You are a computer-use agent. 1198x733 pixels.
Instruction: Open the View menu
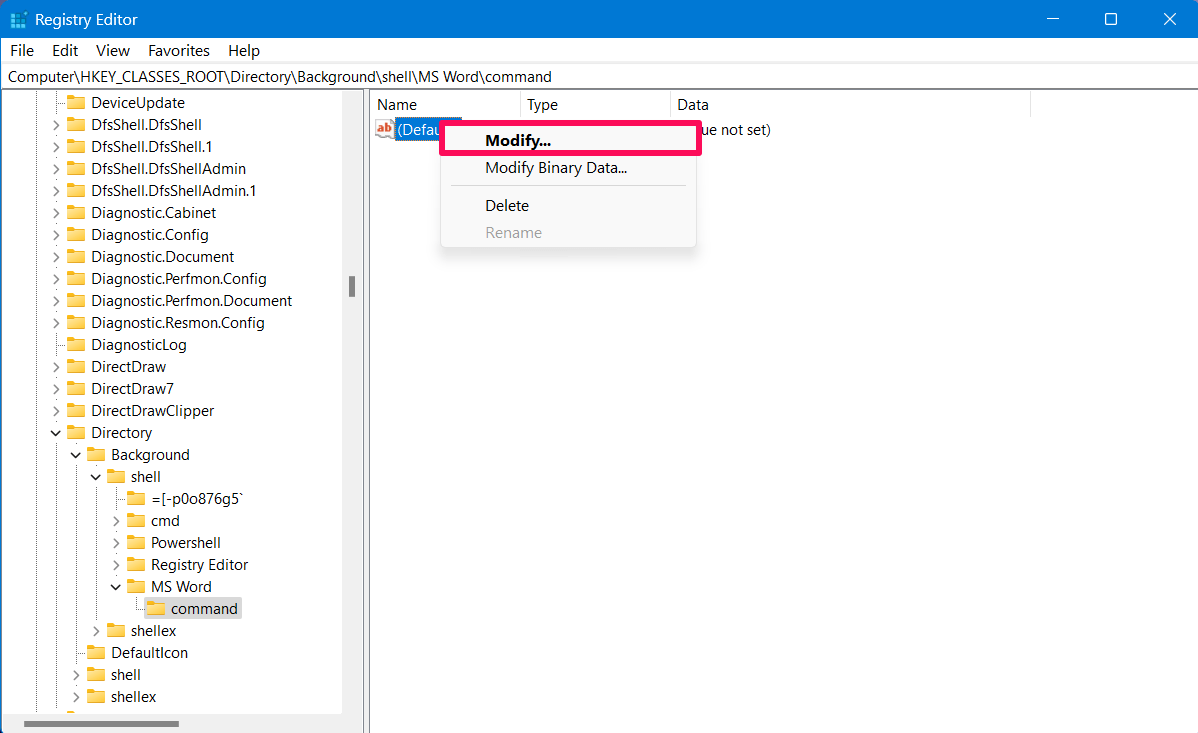112,50
